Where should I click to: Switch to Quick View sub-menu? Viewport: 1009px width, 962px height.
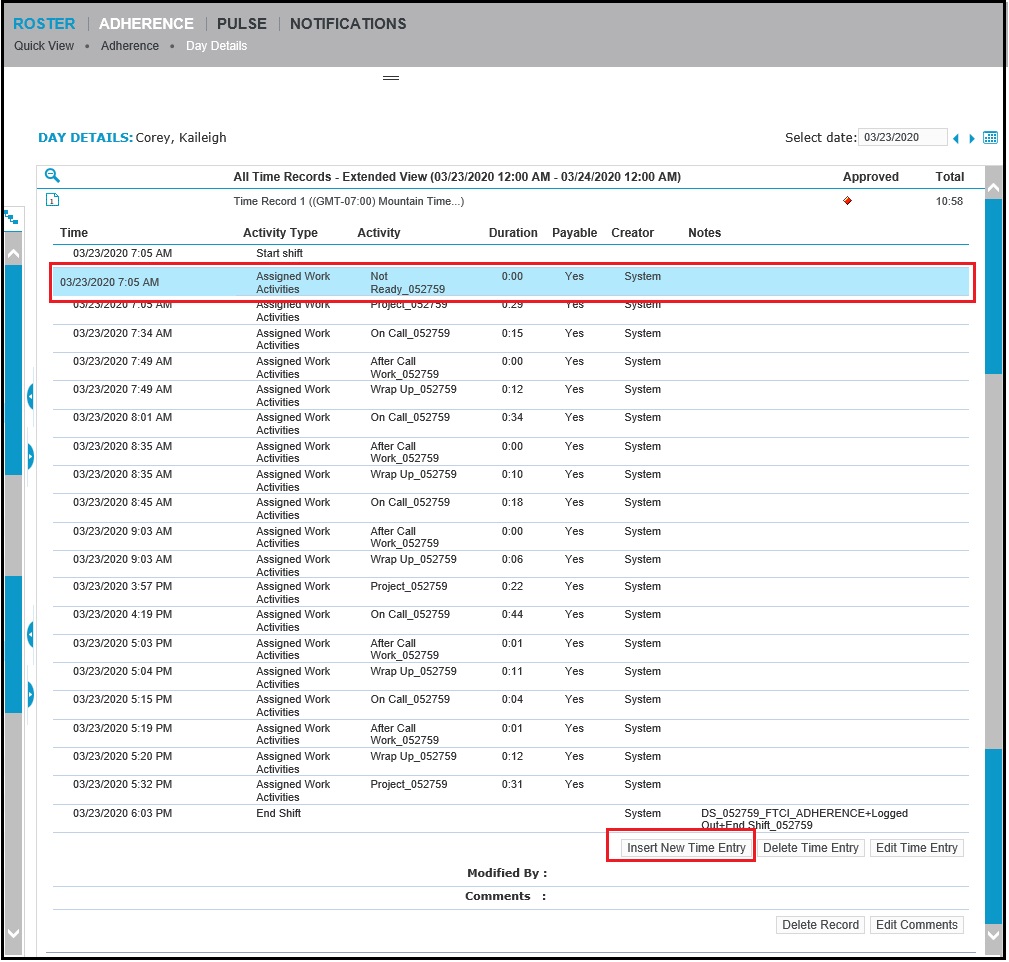click(44, 46)
